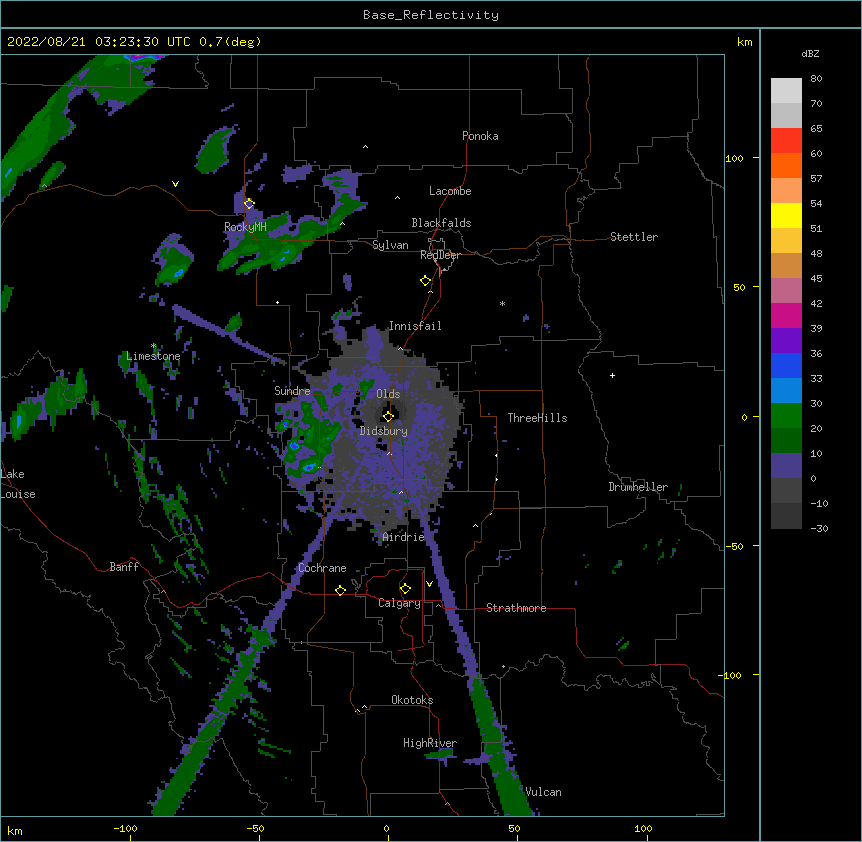Click the Strathmore town label

516,608
